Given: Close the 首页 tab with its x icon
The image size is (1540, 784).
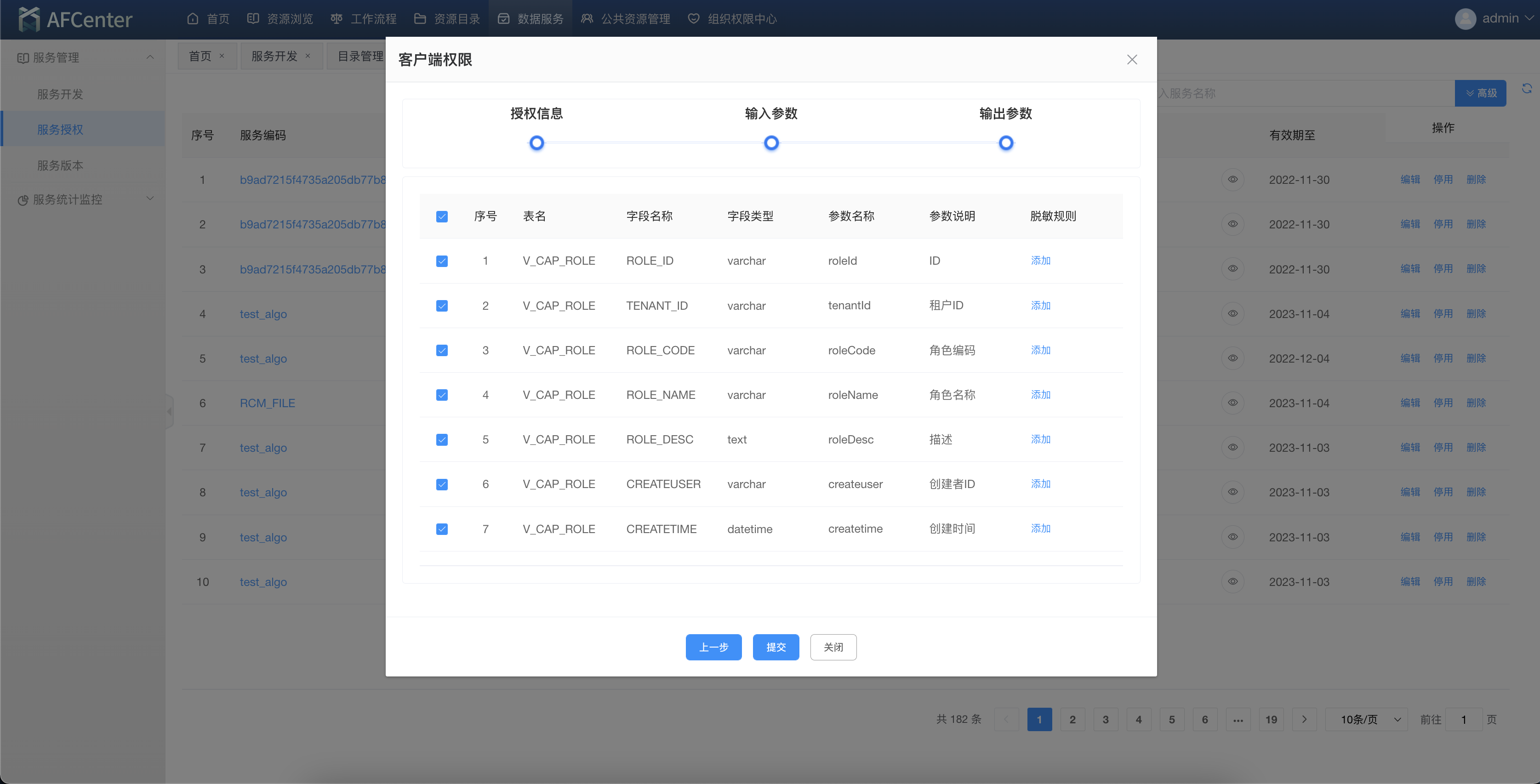Looking at the screenshot, I should 222,56.
